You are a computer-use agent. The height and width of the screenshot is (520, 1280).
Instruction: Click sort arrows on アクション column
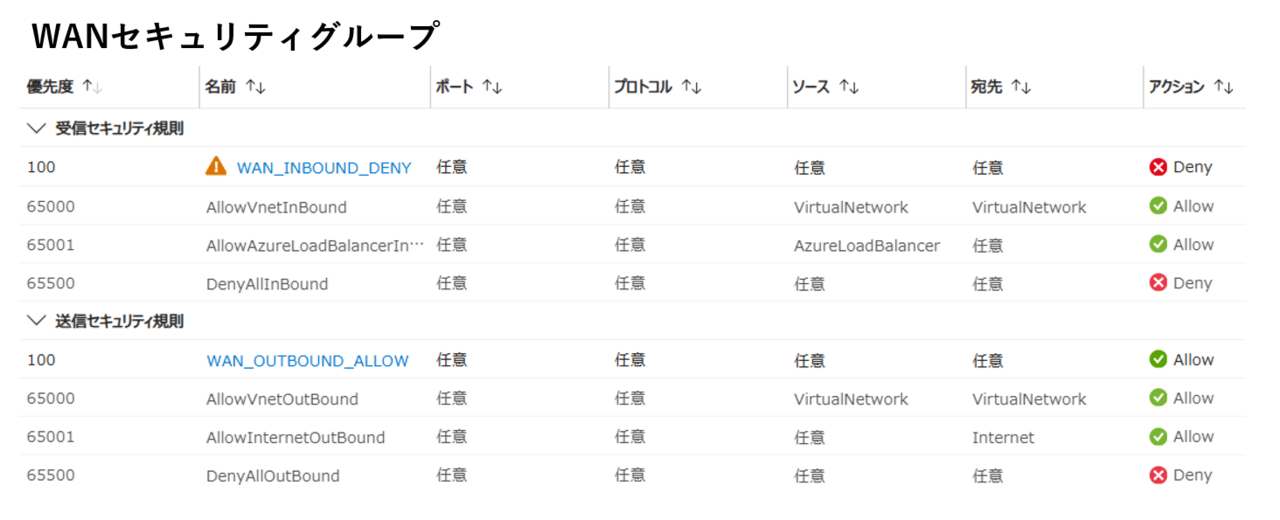click(1223, 88)
